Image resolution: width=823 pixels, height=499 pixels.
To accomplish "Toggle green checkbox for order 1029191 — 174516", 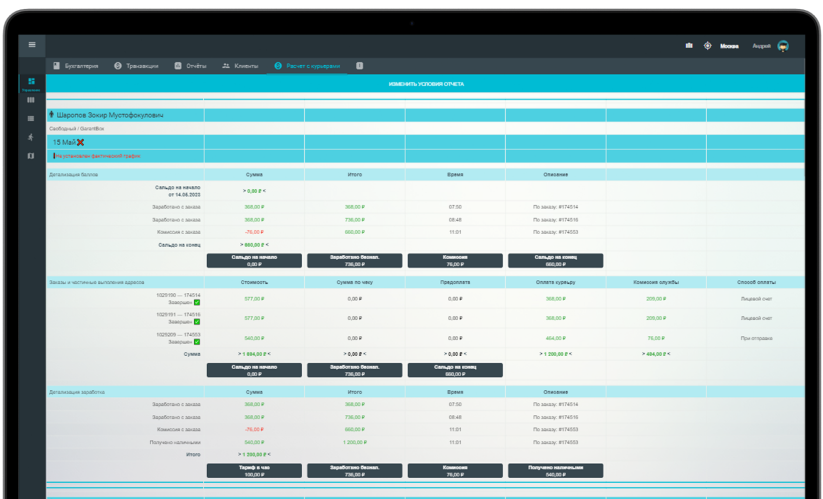I will pyautogui.click(x=197, y=322).
